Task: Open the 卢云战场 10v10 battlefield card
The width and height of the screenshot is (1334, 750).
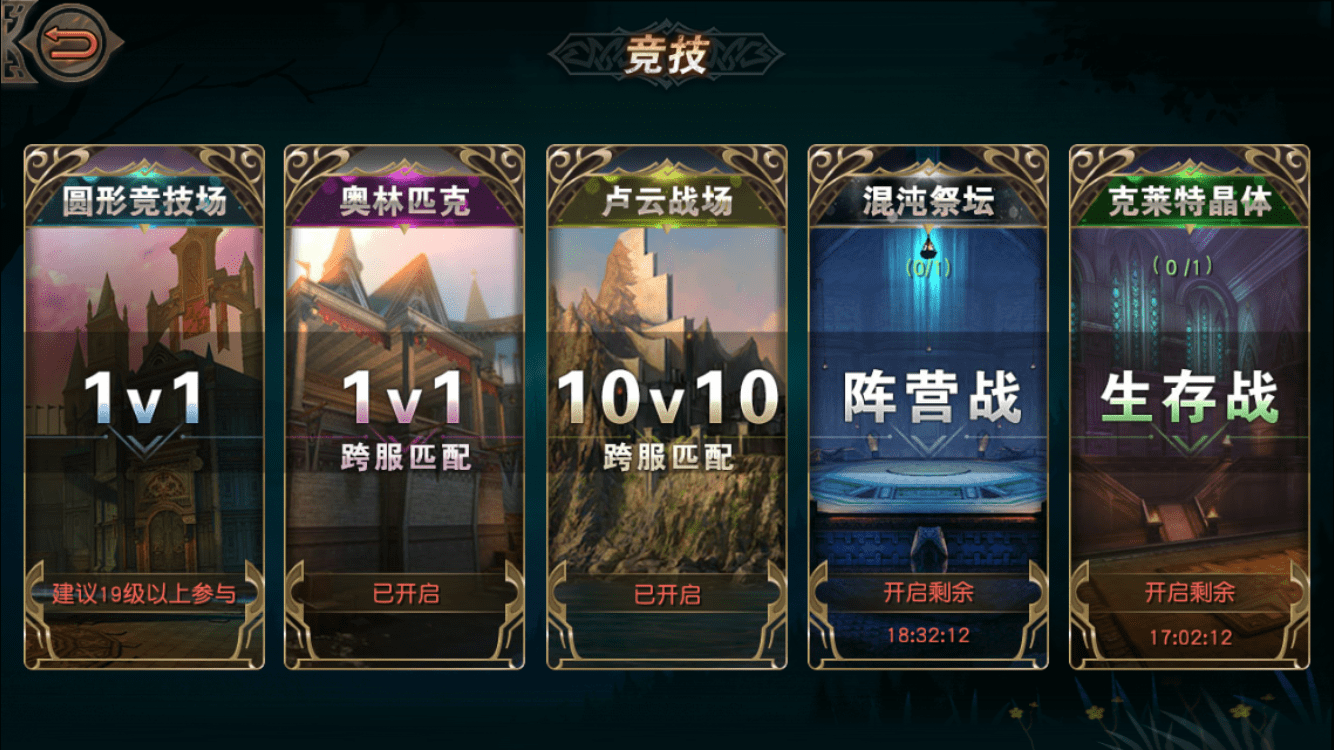Action: click(x=667, y=407)
